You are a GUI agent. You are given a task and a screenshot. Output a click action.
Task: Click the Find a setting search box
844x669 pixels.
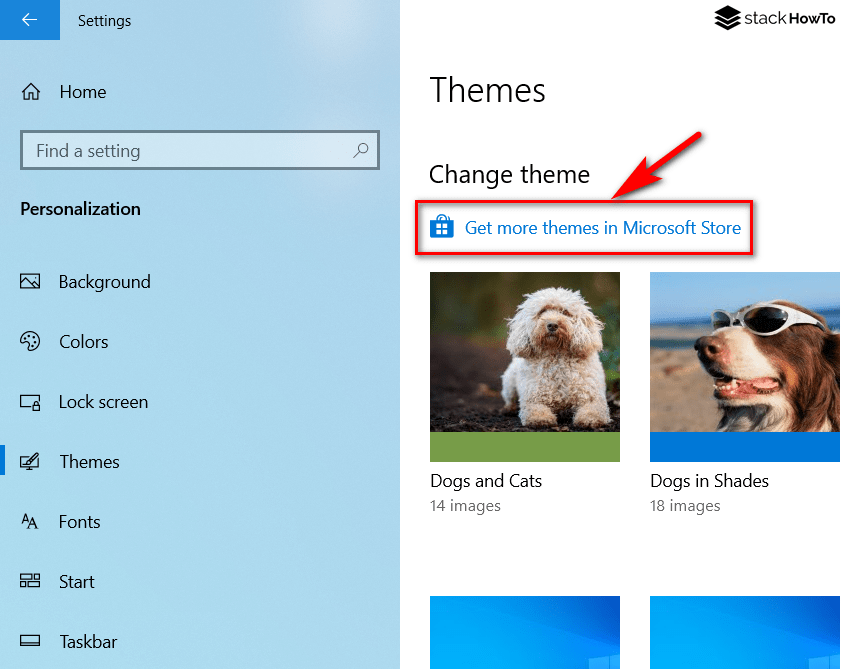(200, 150)
